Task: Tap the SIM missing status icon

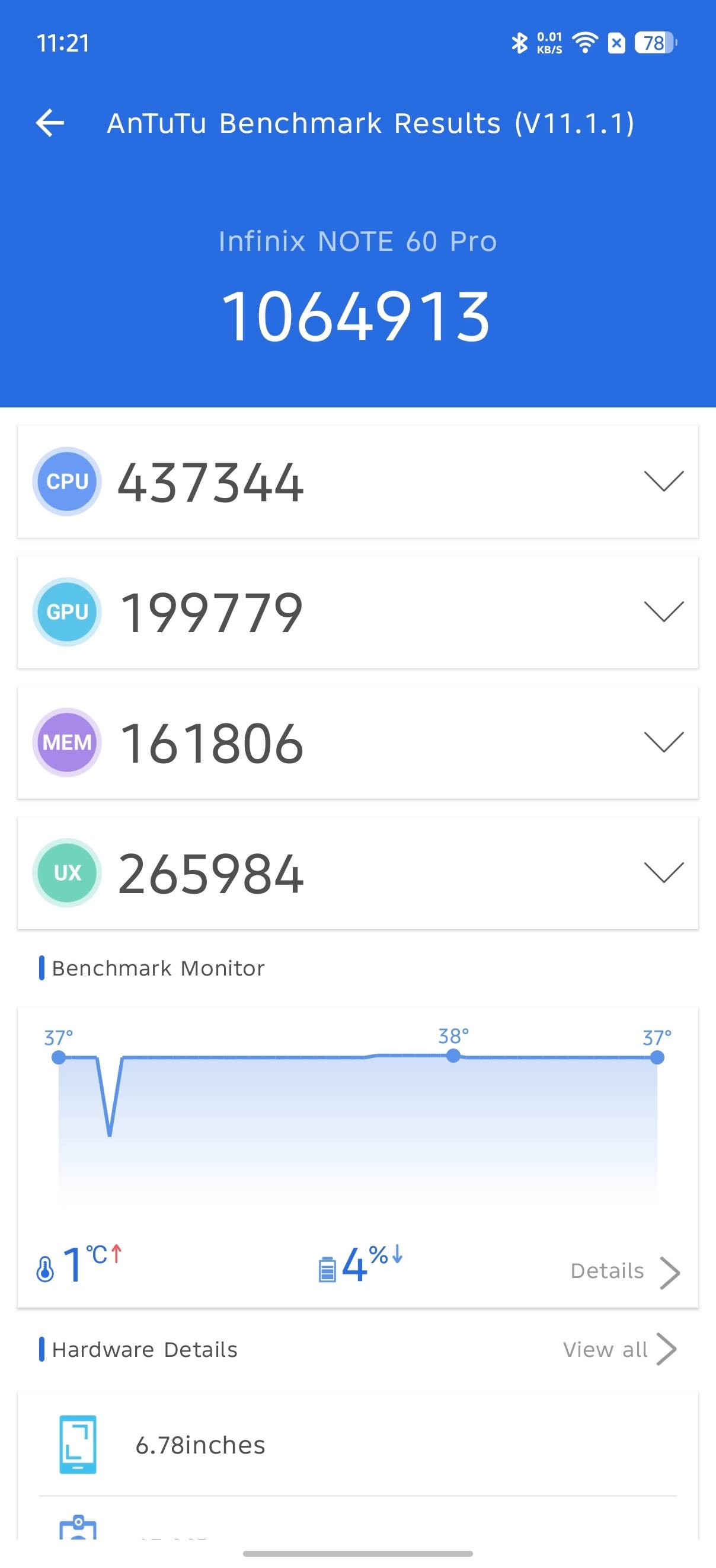Action: (616, 43)
